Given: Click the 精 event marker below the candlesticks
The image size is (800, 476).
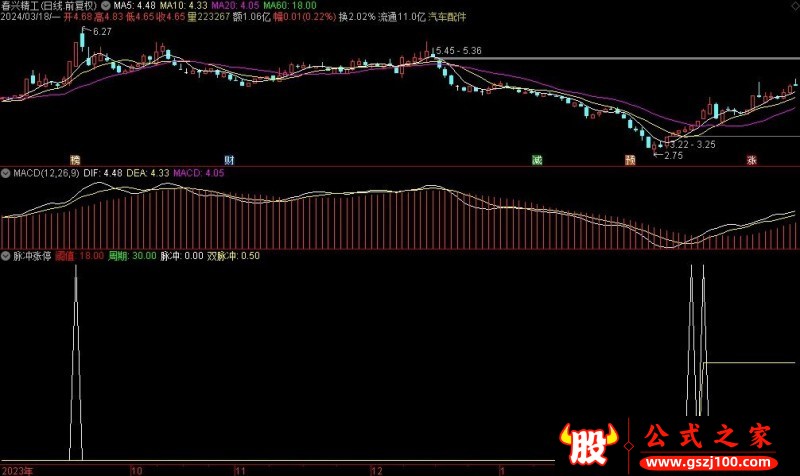Looking at the screenshot, I should click(x=75, y=160).
